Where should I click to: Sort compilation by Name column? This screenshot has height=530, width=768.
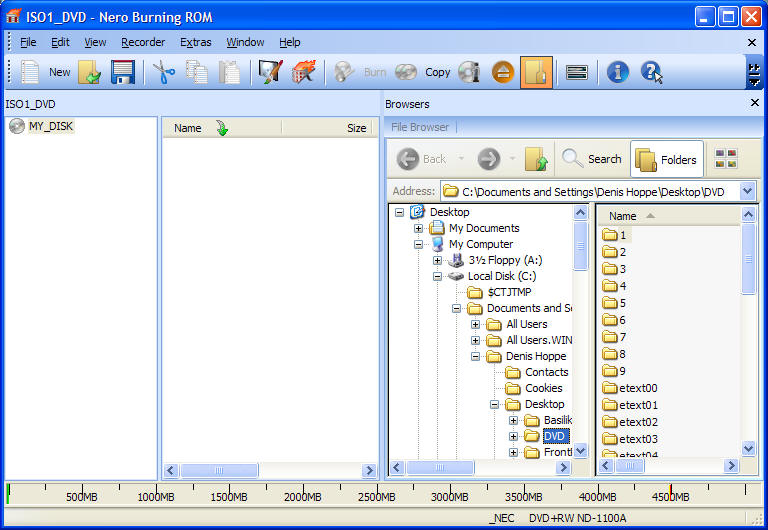188,128
